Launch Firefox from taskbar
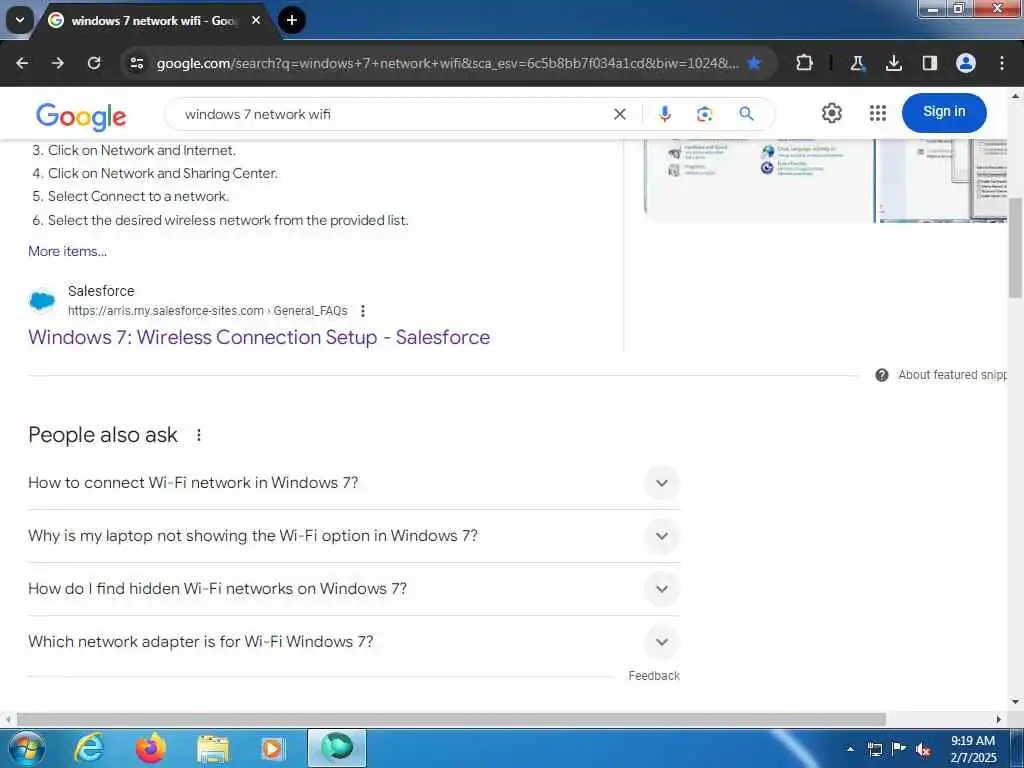 click(150, 748)
